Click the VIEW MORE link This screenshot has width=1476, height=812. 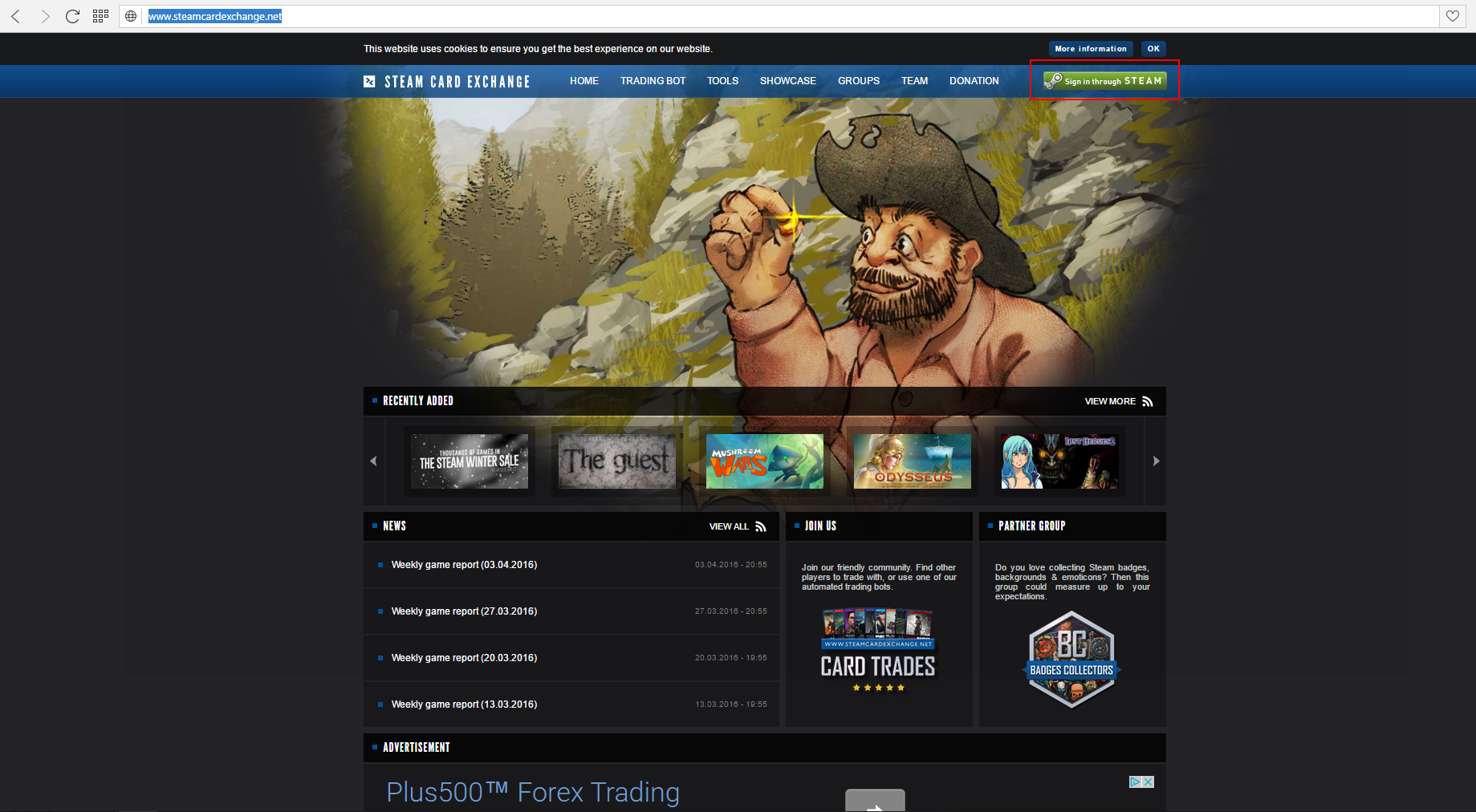[x=1110, y=401]
